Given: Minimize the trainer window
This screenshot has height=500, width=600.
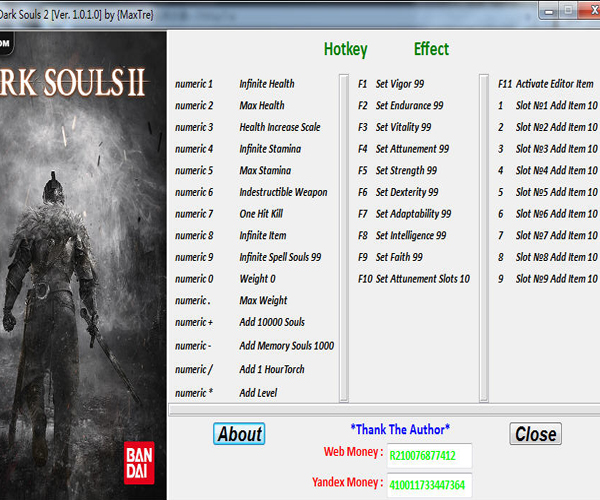Looking at the screenshot, I should click(549, 11).
